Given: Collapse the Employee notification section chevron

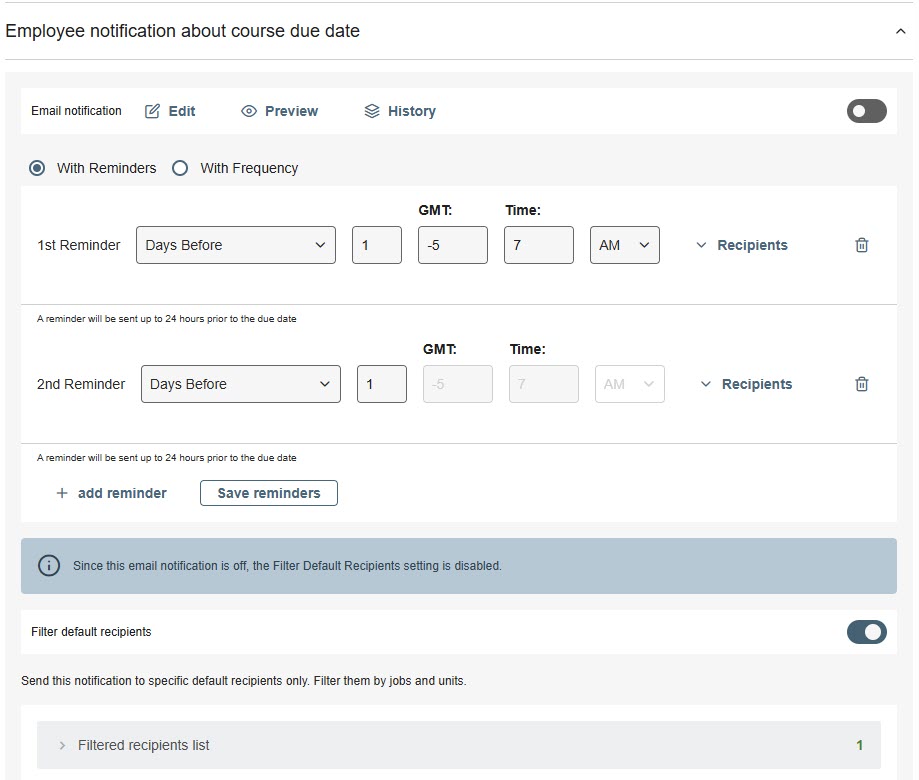Looking at the screenshot, I should pyautogui.click(x=900, y=32).
